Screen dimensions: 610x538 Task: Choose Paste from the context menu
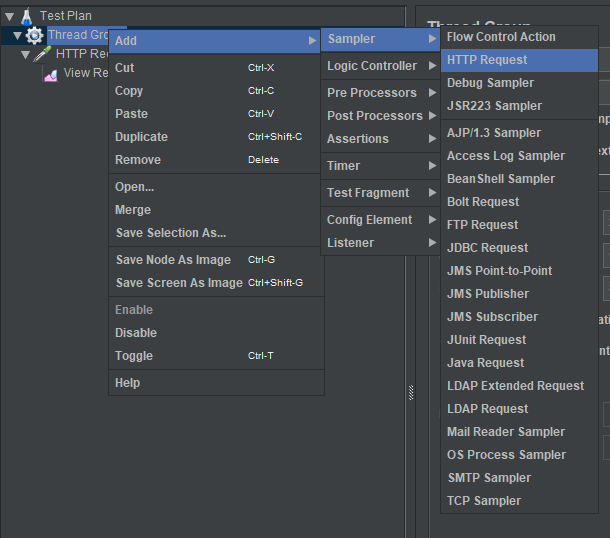tap(216, 114)
